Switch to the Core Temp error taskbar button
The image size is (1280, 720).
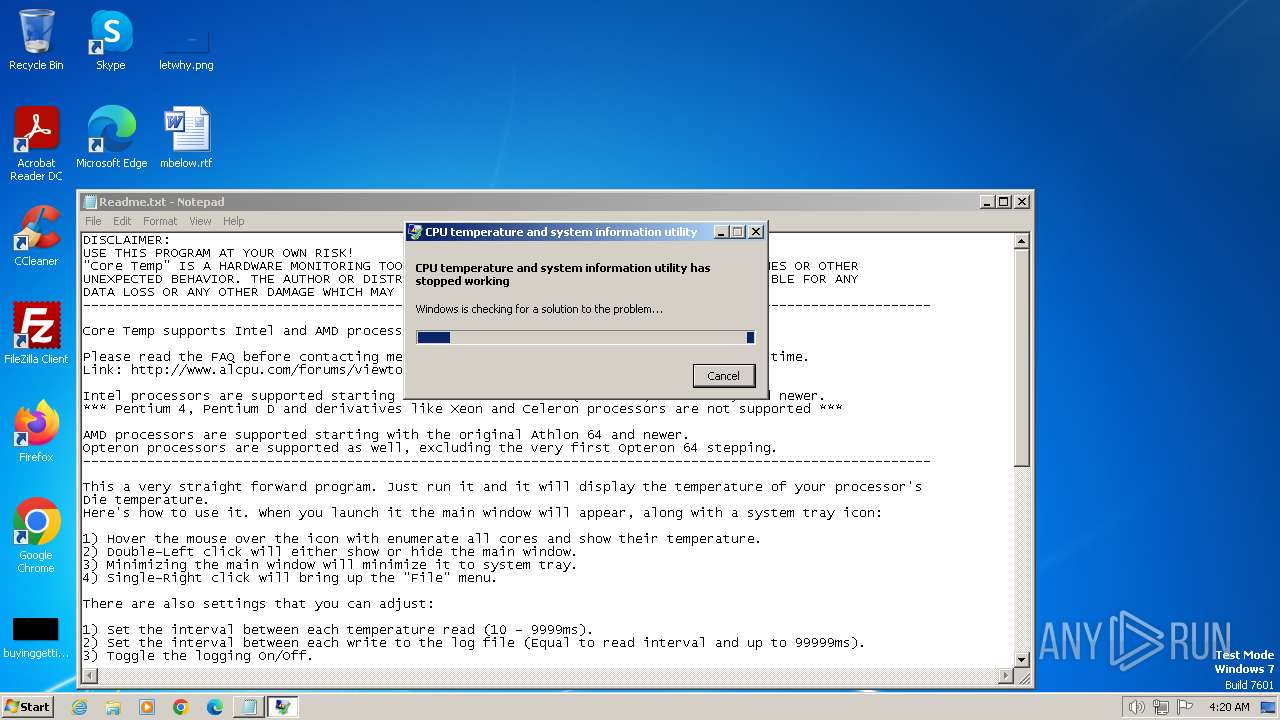point(283,707)
